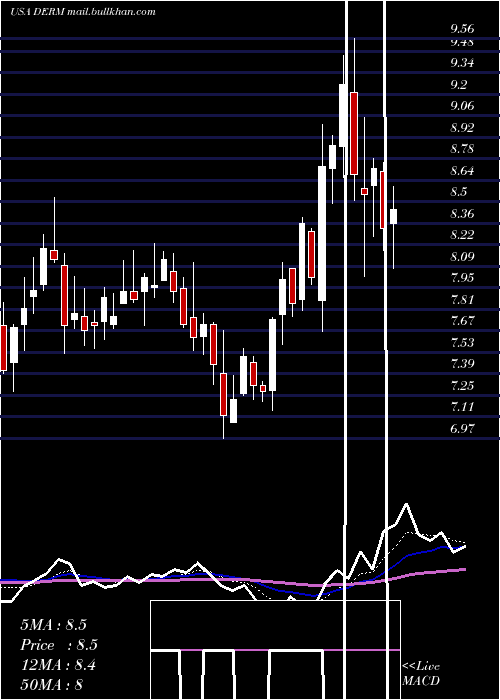Click the 9.2 price axis label

pos(458,84)
